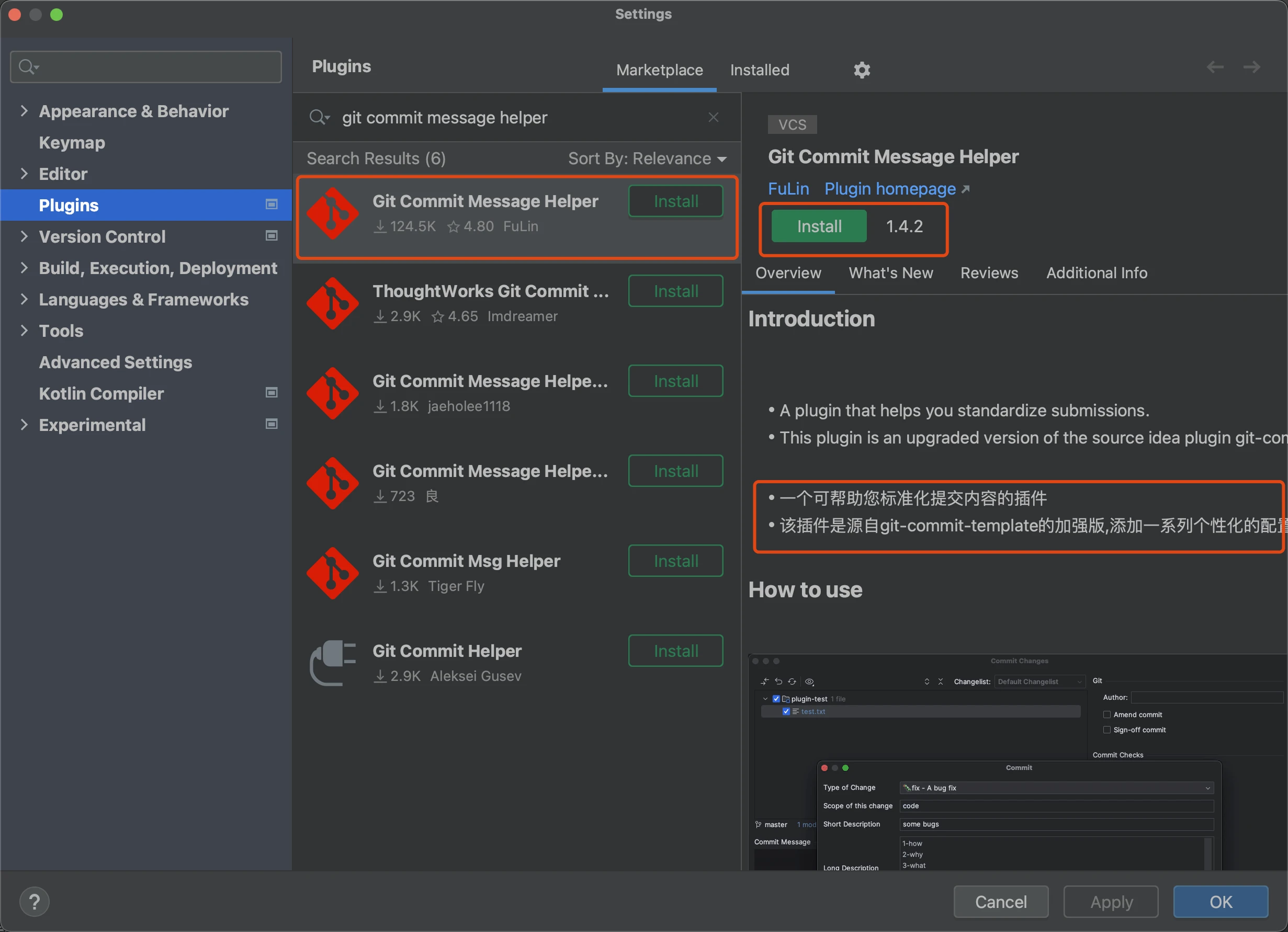Click the Git Commit Msg Helper icon
Image resolution: width=1288 pixels, height=932 pixels.
coord(333,573)
